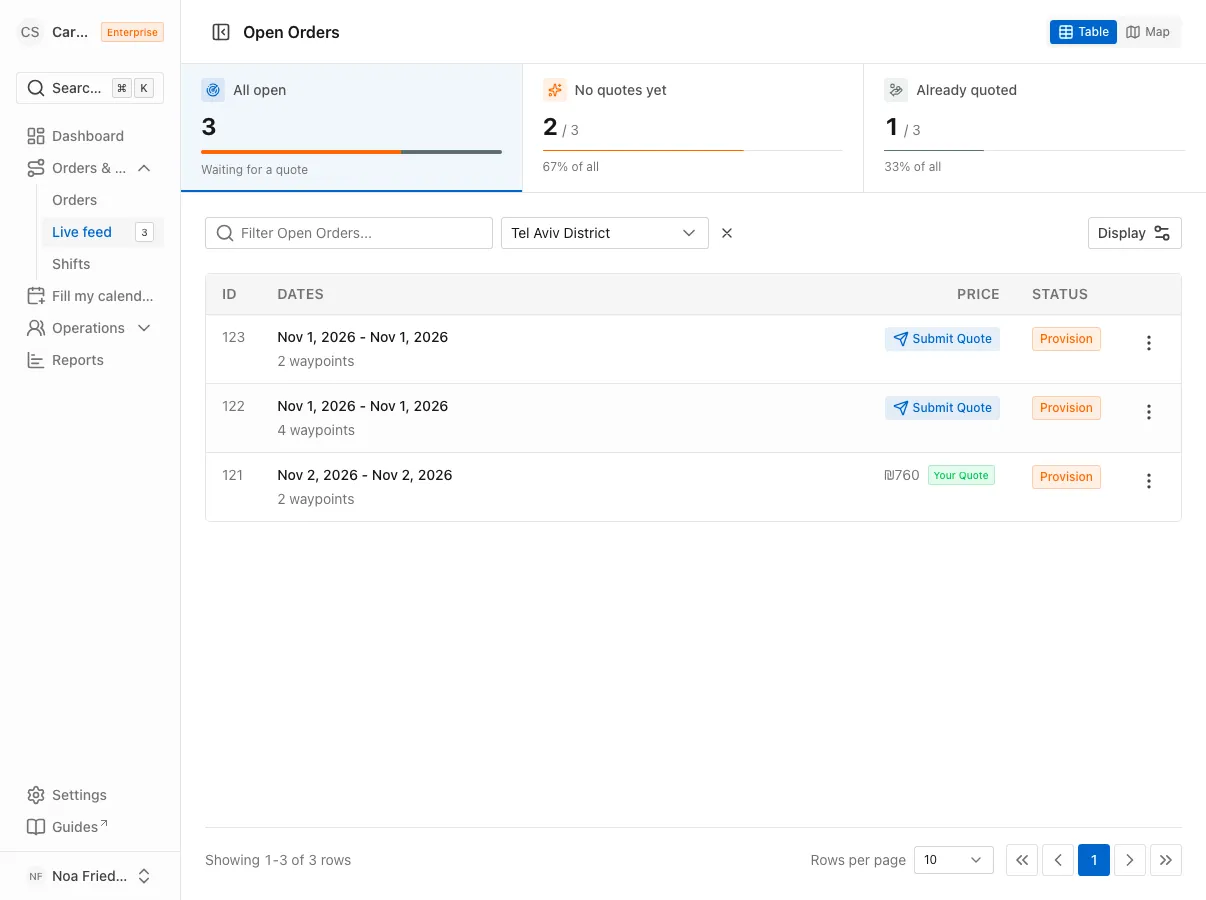
Task: Go to the last page
Action: click(x=1166, y=860)
